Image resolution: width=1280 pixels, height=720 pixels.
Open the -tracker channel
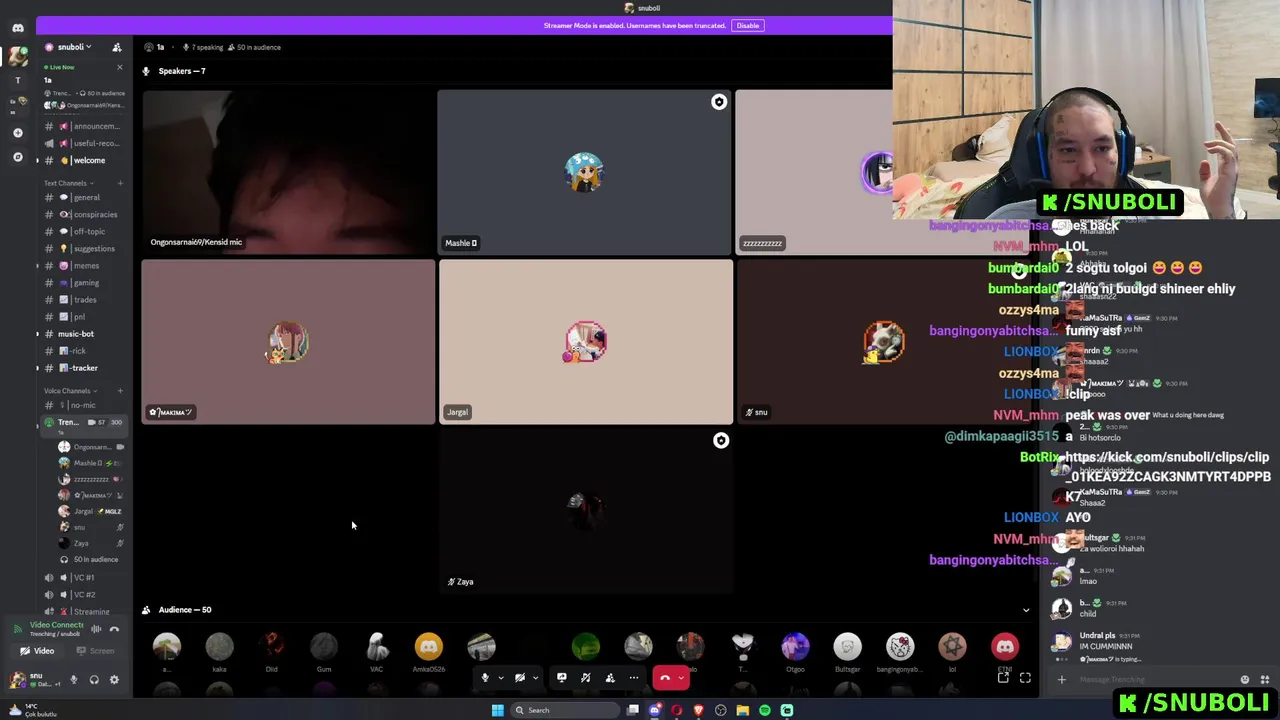coord(84,367)
